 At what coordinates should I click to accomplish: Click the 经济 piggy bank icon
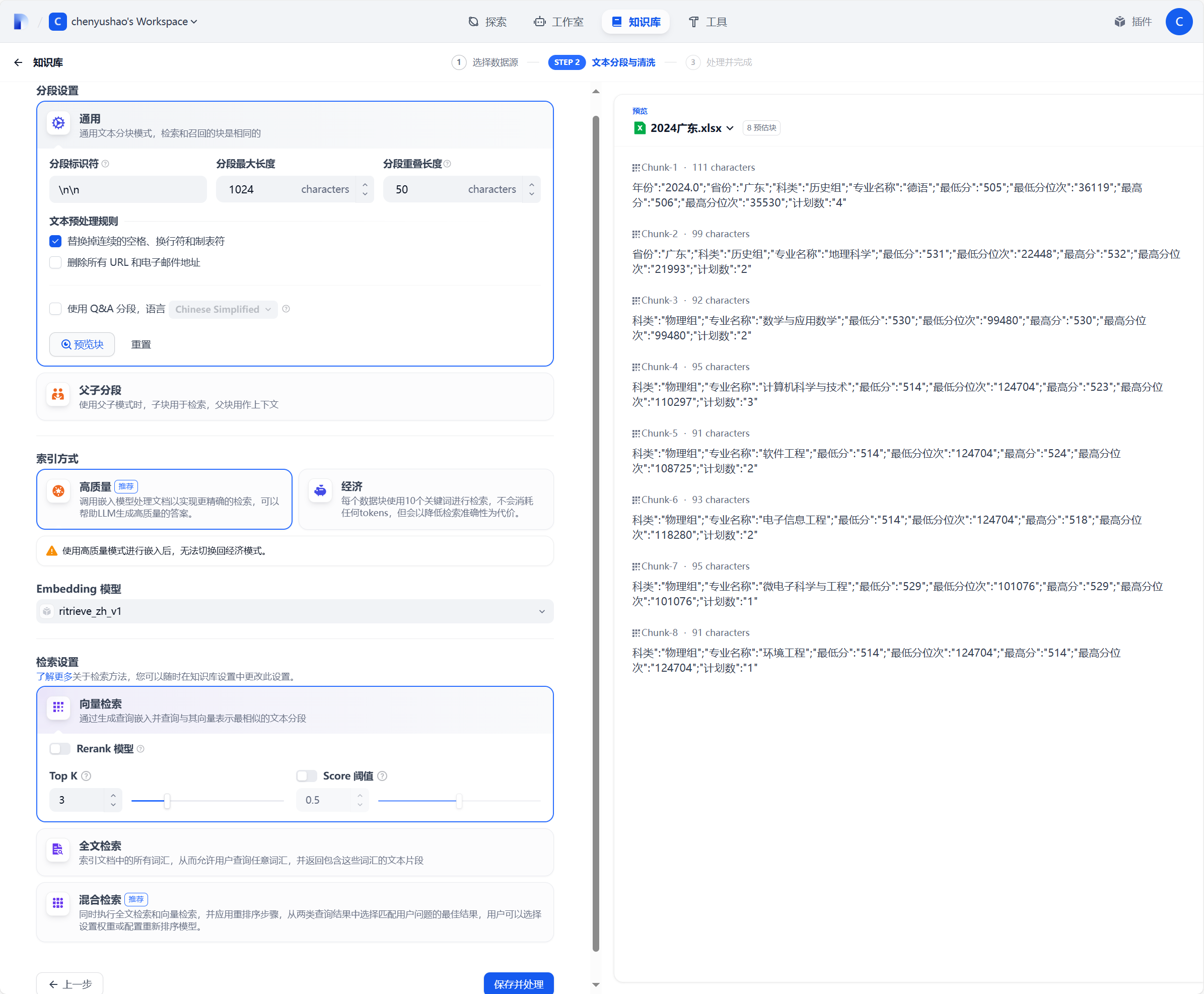320,490
